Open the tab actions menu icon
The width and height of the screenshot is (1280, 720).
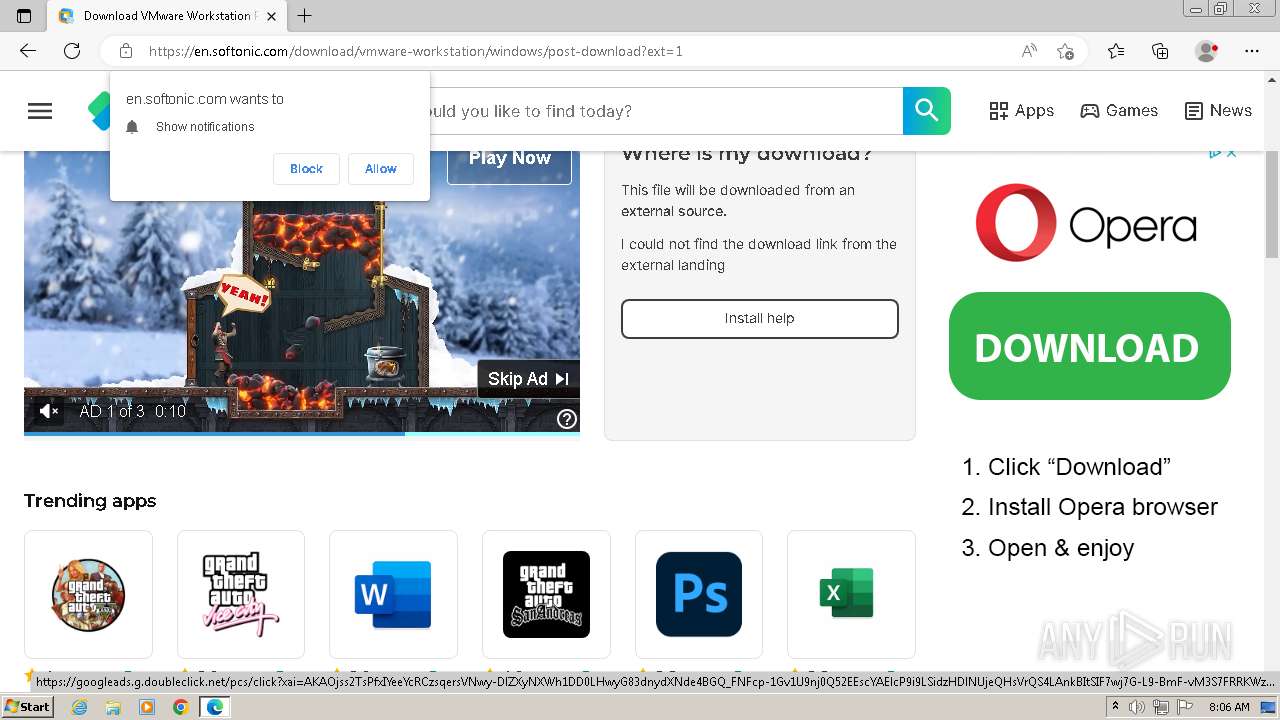tap(24, 15)
